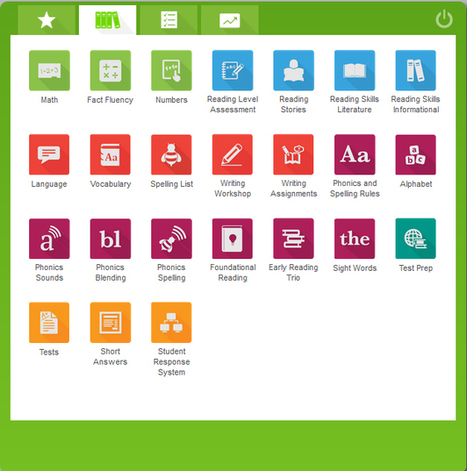Open Student Response System tile

coord(171,322)
